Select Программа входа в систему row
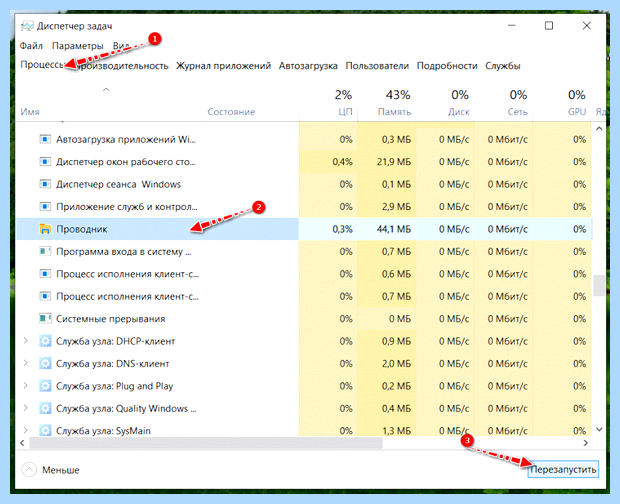The width and height of the screenshot is (620, 504). (304, 251)
